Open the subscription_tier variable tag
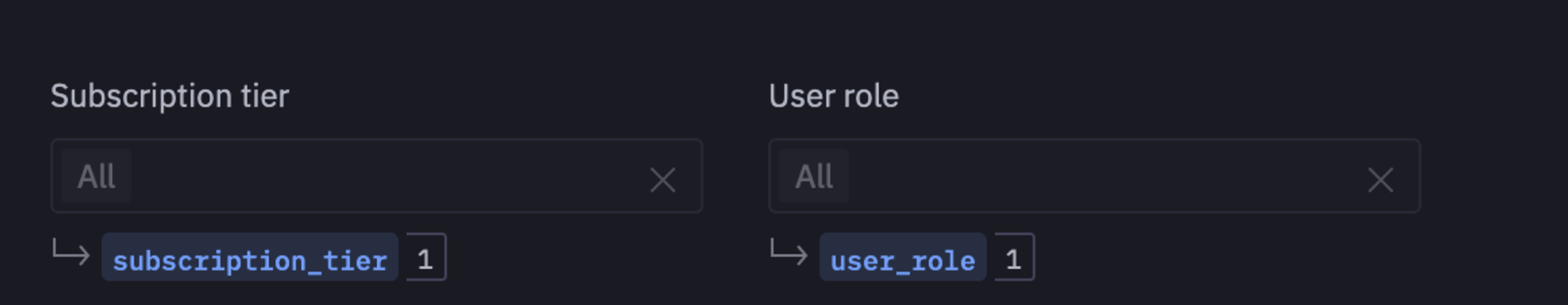 point(249,257)
